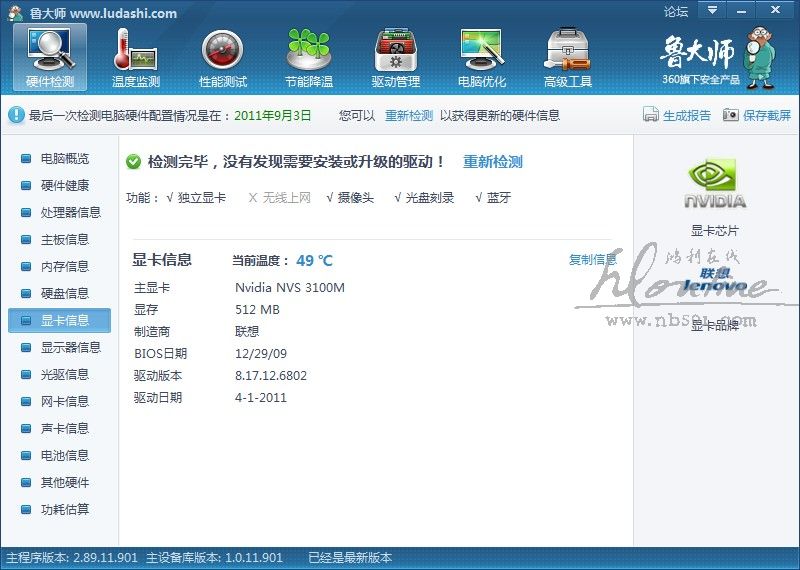Viewport: 800px width, 570px height.
Task: Click the blue info exclamation icon
Action: coord(16,115)
